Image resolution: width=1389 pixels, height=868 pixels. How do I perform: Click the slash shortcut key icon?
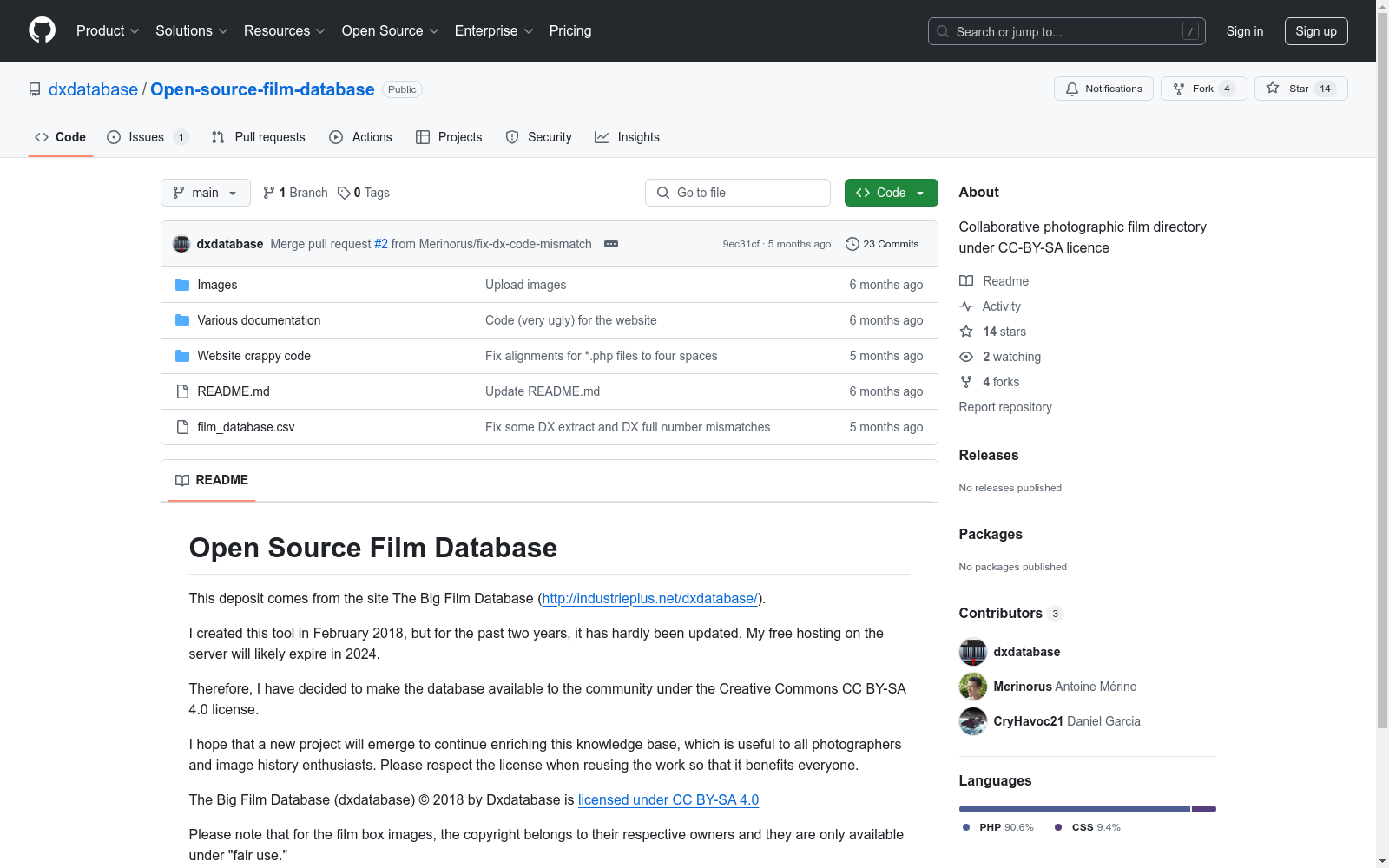[x=1191, y=31]
